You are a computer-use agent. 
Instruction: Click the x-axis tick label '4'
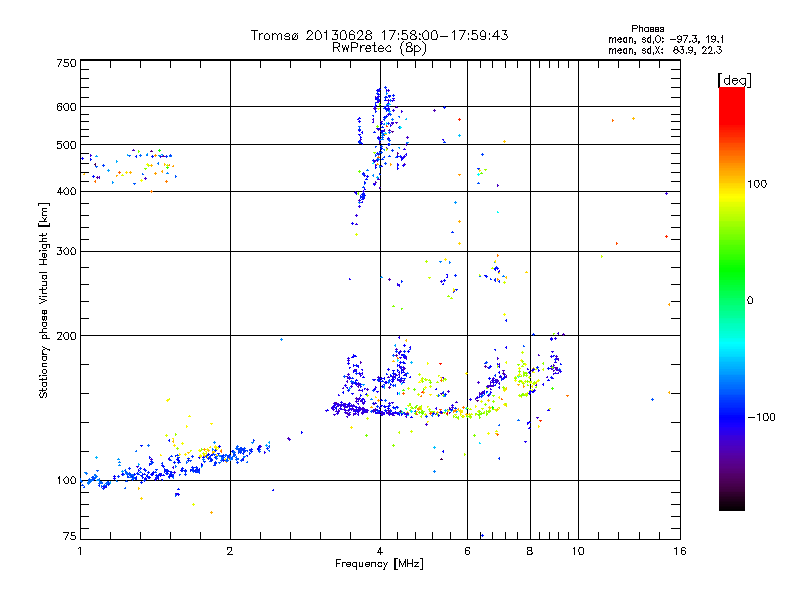(380, 551)
